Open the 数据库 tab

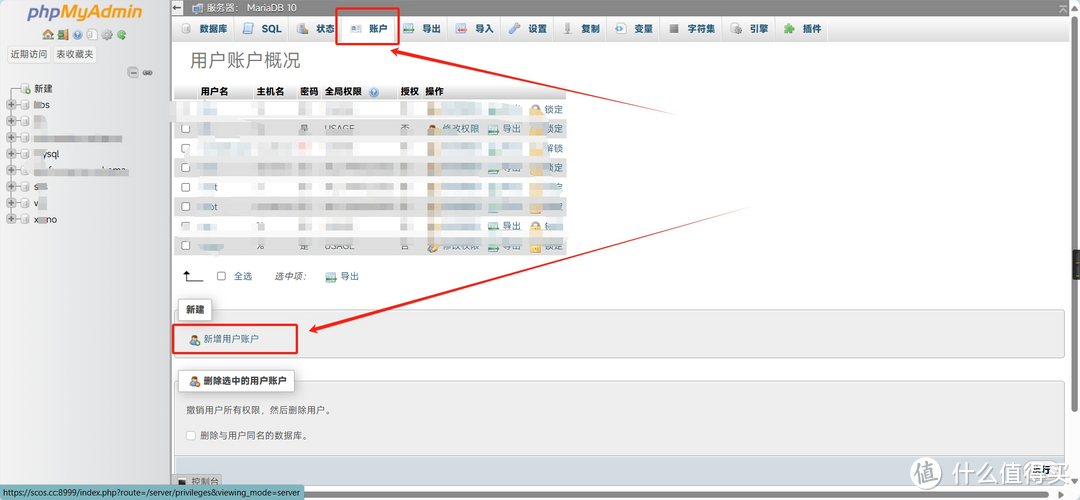coord(203,29)
